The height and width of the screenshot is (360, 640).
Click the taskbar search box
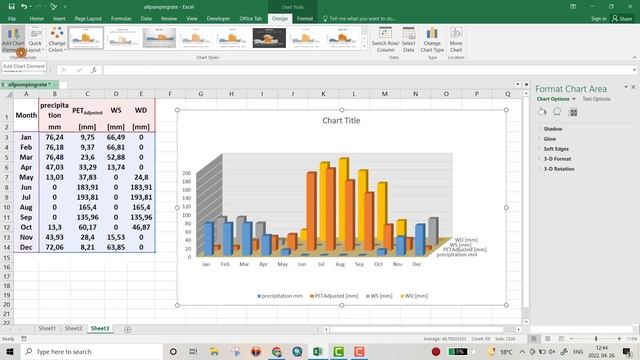[91, 351]
